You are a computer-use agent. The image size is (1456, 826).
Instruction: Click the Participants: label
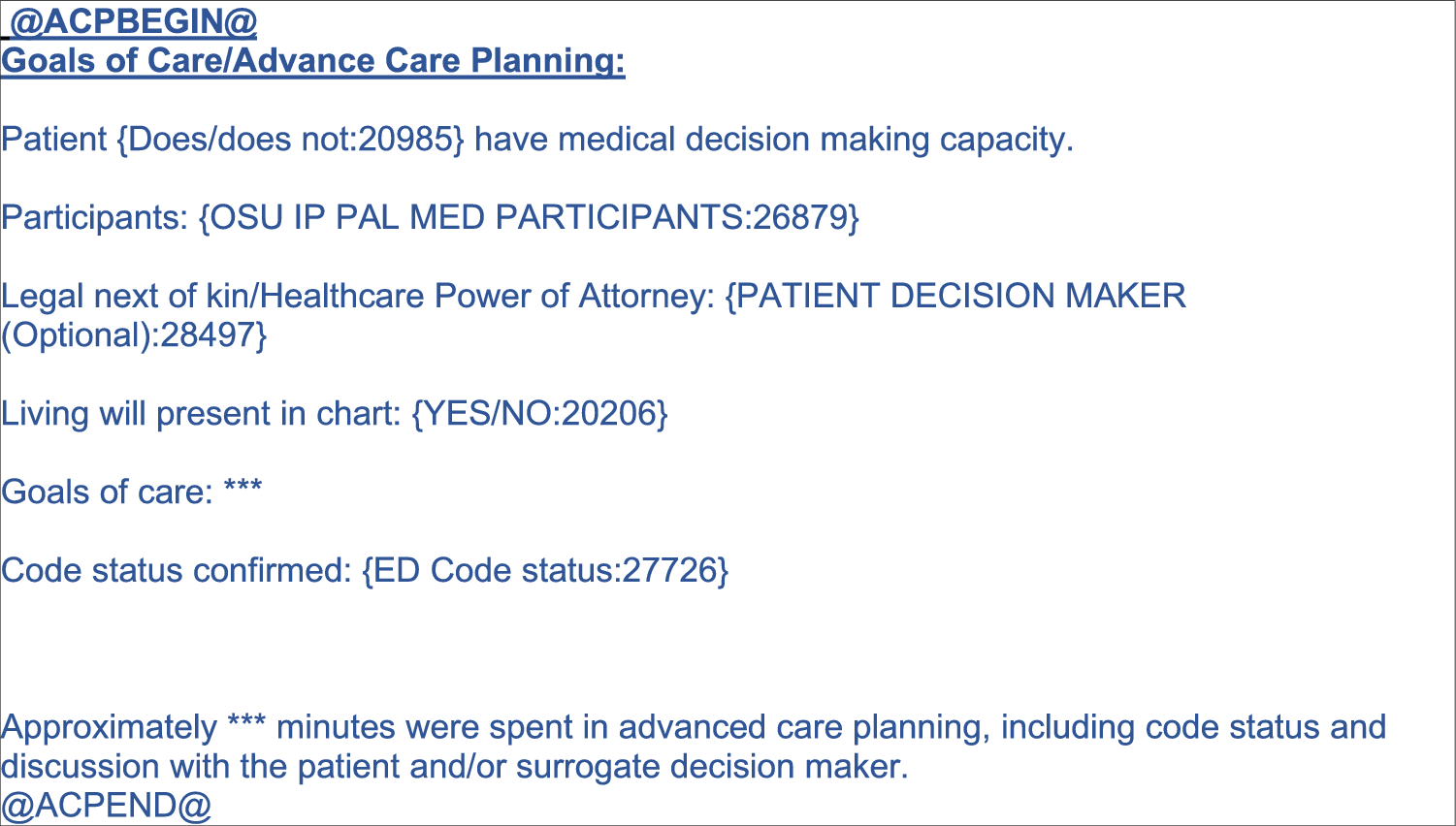(94, 217)
